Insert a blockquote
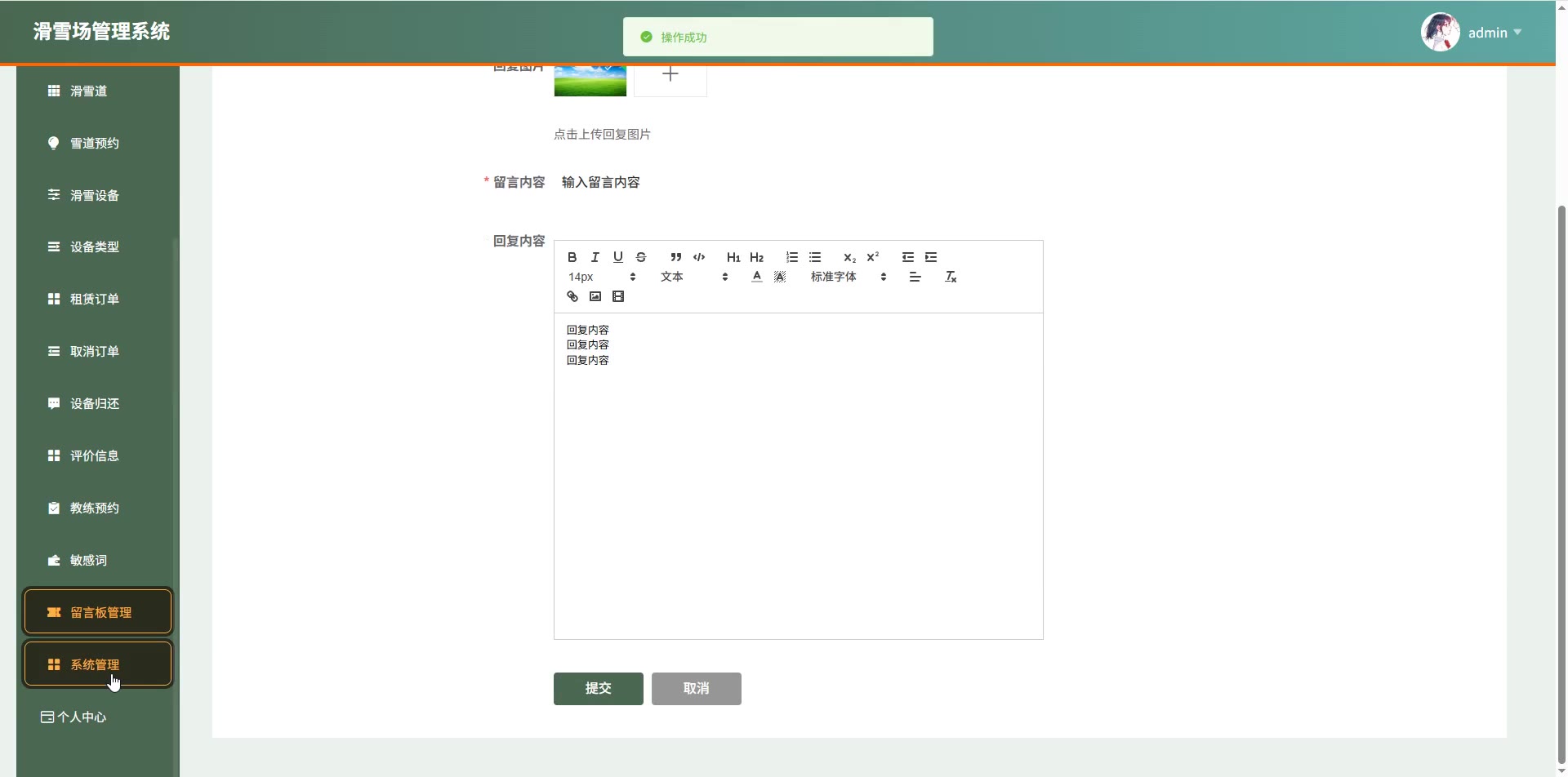This screenshot has height=777, width=1568. 675,257
